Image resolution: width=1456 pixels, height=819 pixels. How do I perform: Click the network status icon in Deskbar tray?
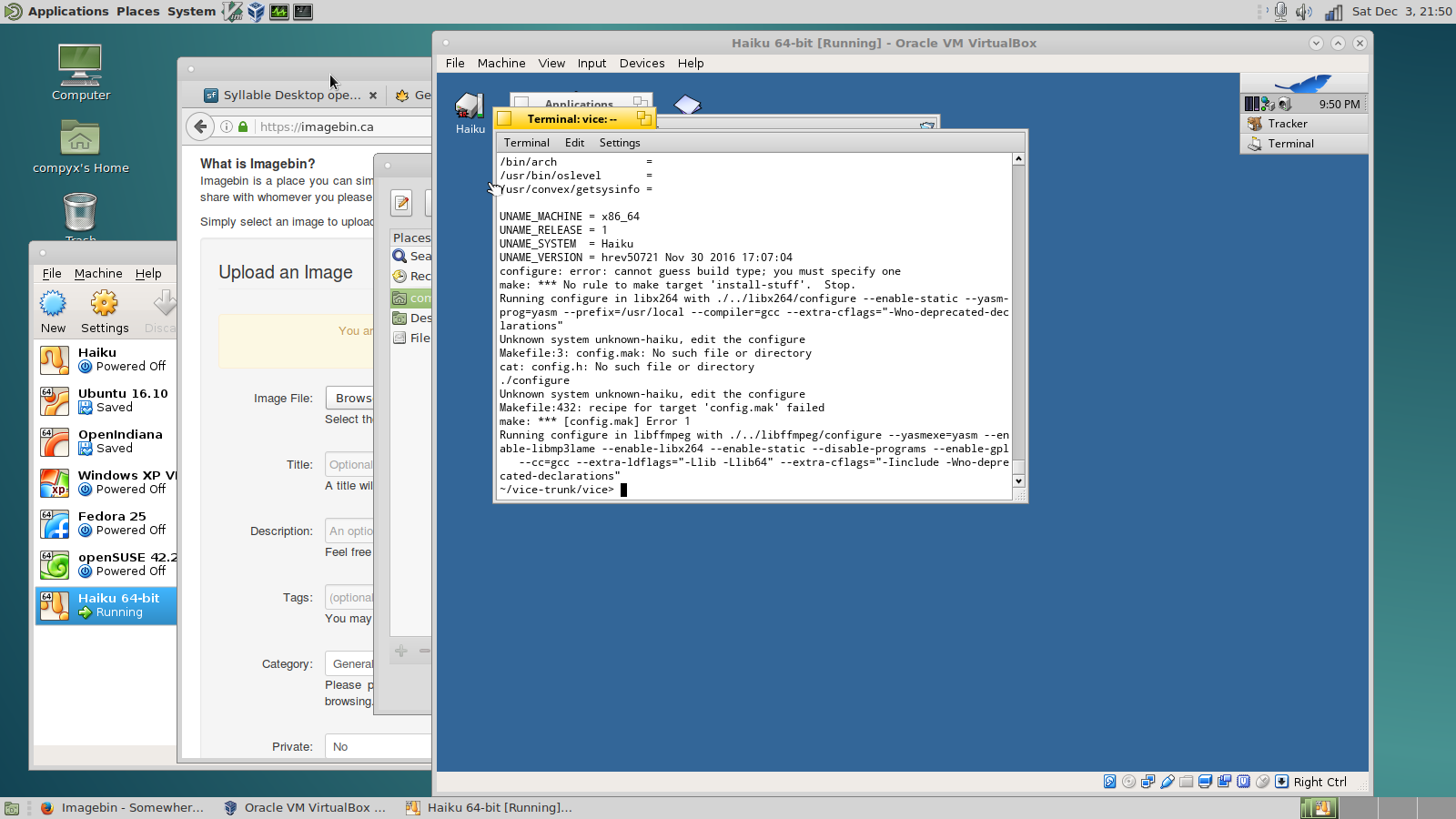pos(1268,104)
